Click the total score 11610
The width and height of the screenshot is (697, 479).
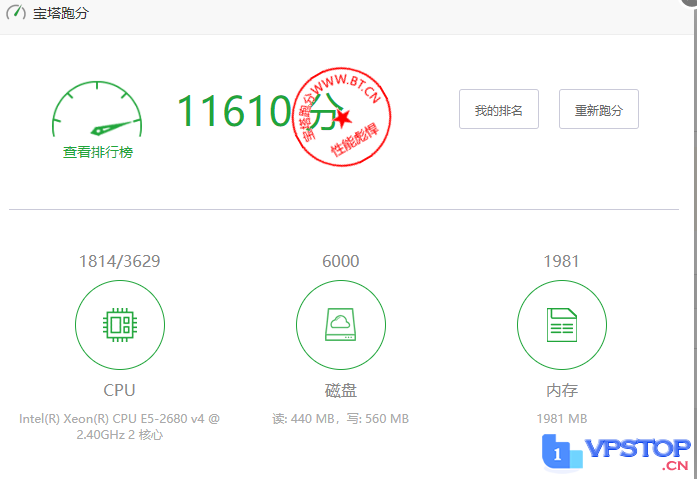[234, 111]
